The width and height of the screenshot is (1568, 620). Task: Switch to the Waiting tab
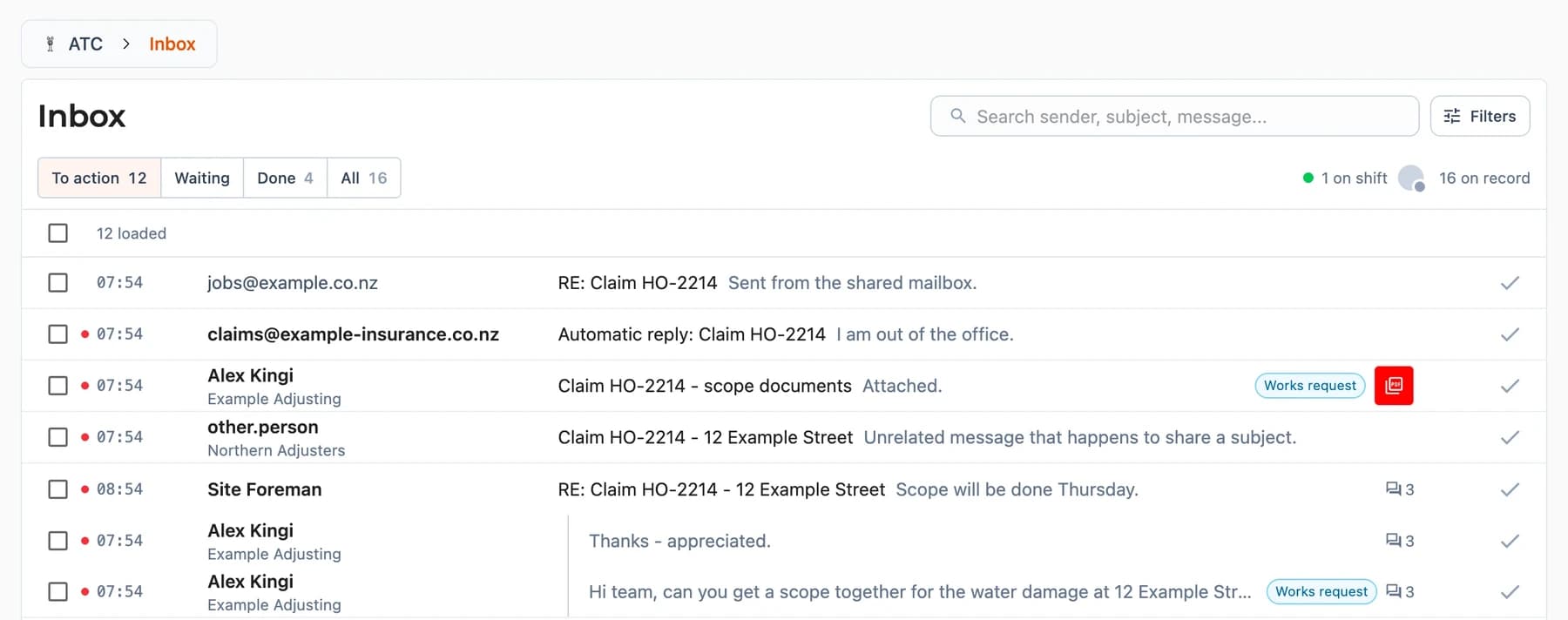click(202, 178)
